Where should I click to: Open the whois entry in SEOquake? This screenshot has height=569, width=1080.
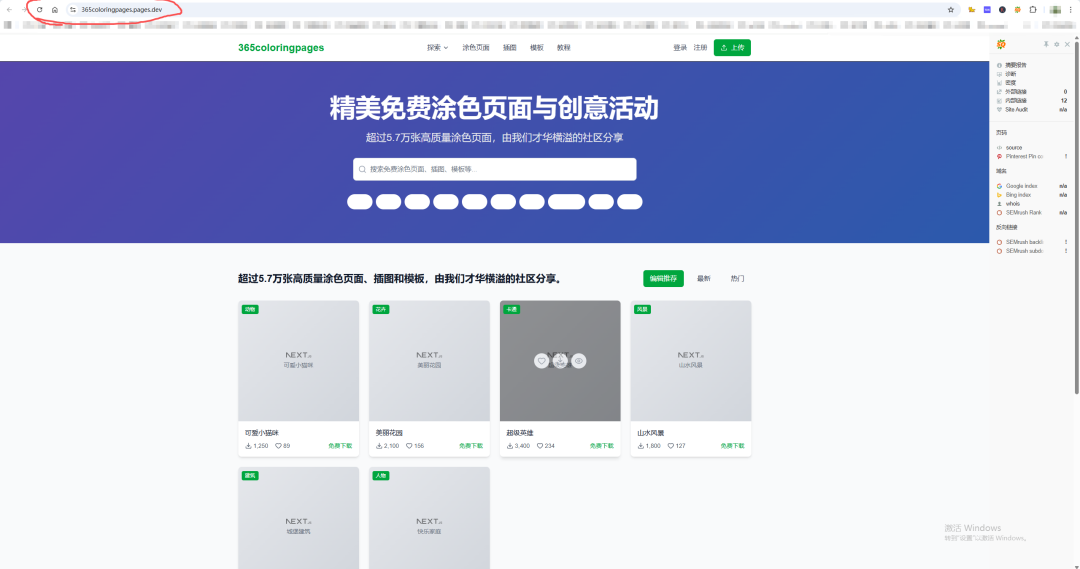[x=1012, y=204]
